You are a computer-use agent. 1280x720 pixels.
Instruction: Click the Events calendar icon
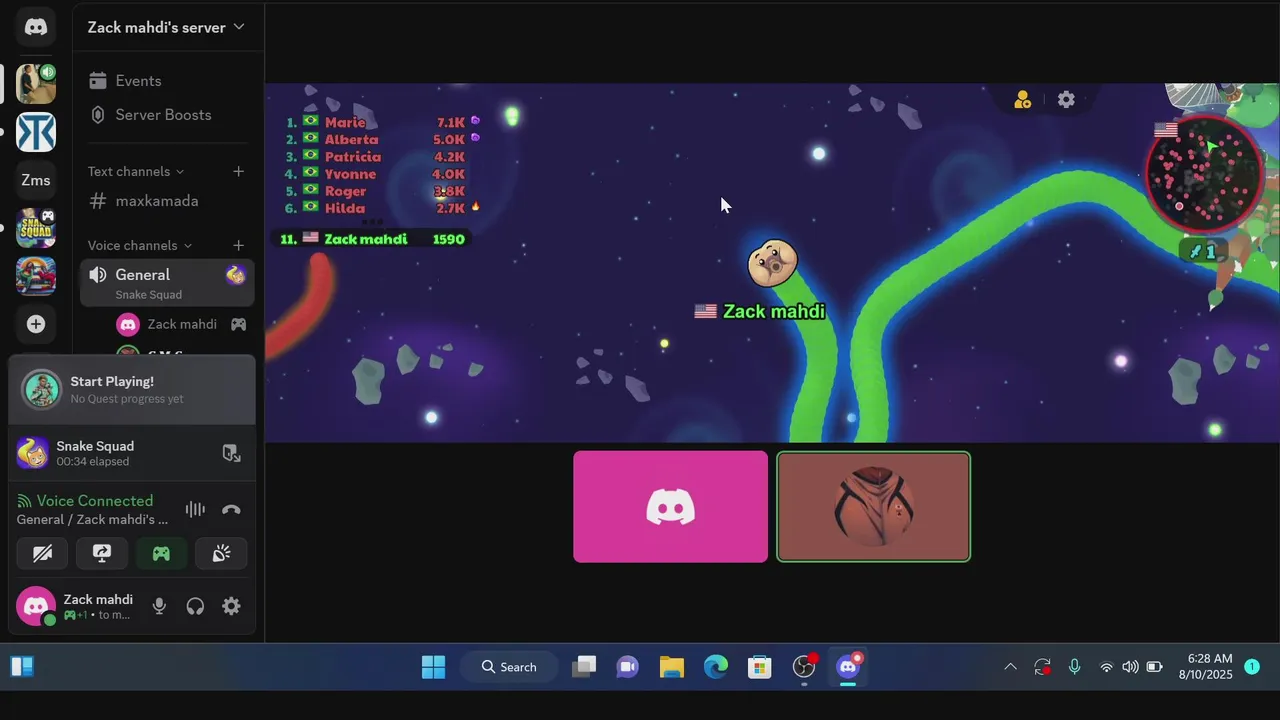pyautogui.click(x=97, y=81)
